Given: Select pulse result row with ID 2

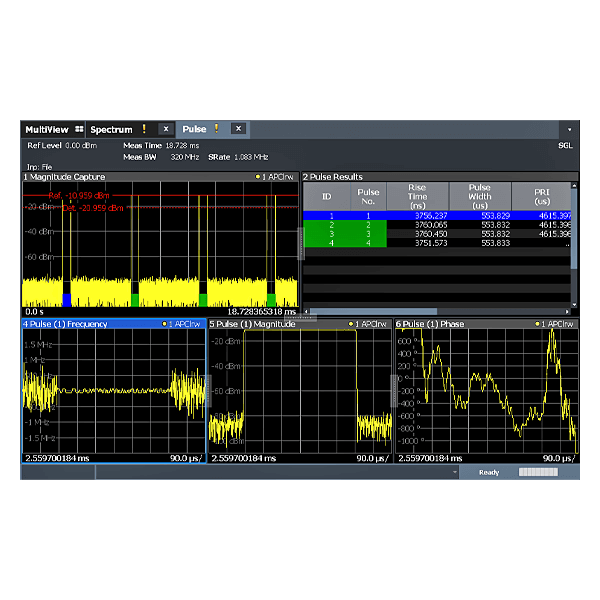Looking at the screenshot, I should [437, 225].
